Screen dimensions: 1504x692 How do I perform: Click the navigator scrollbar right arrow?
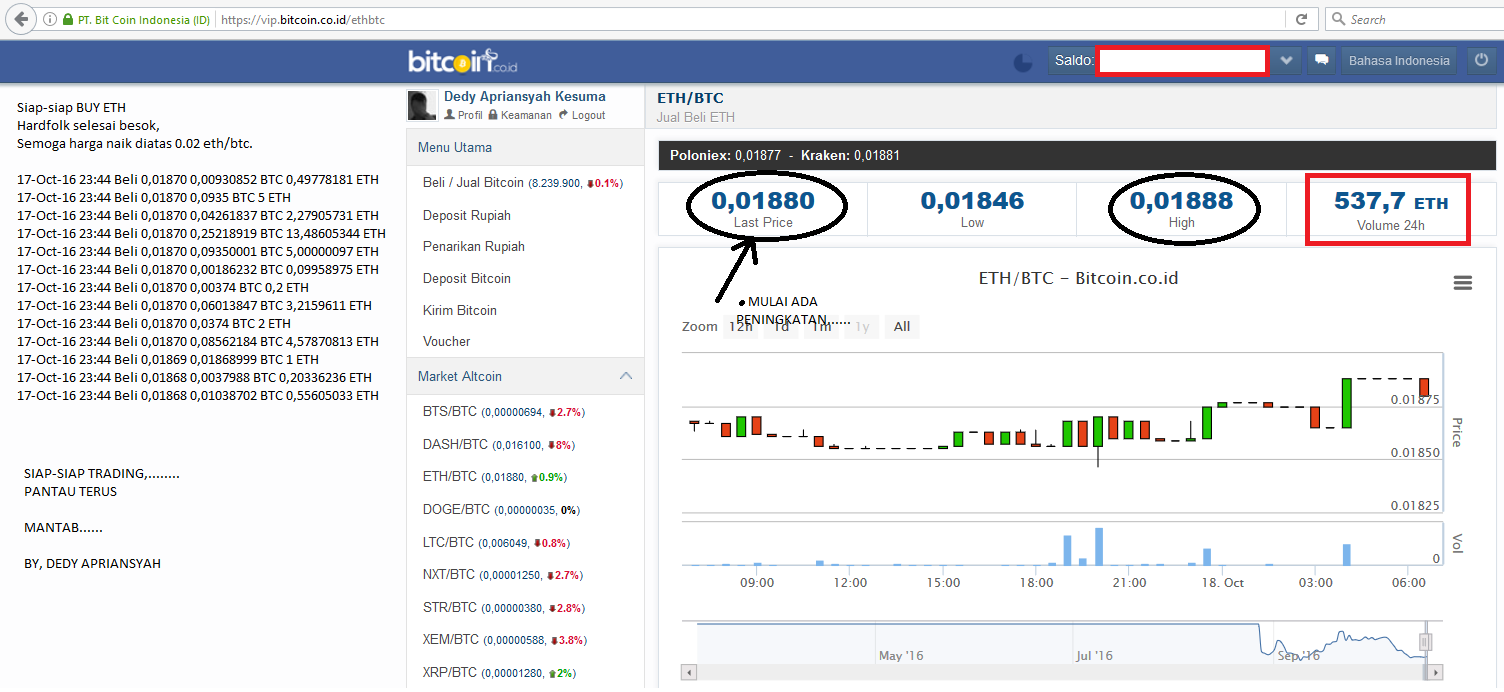click(x=1436, y=672)
